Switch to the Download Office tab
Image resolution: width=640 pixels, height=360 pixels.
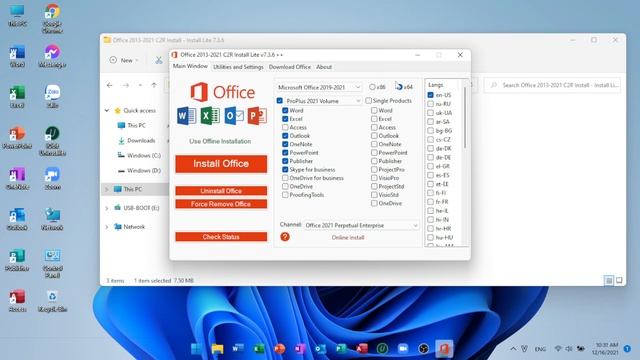click(290, 67)
